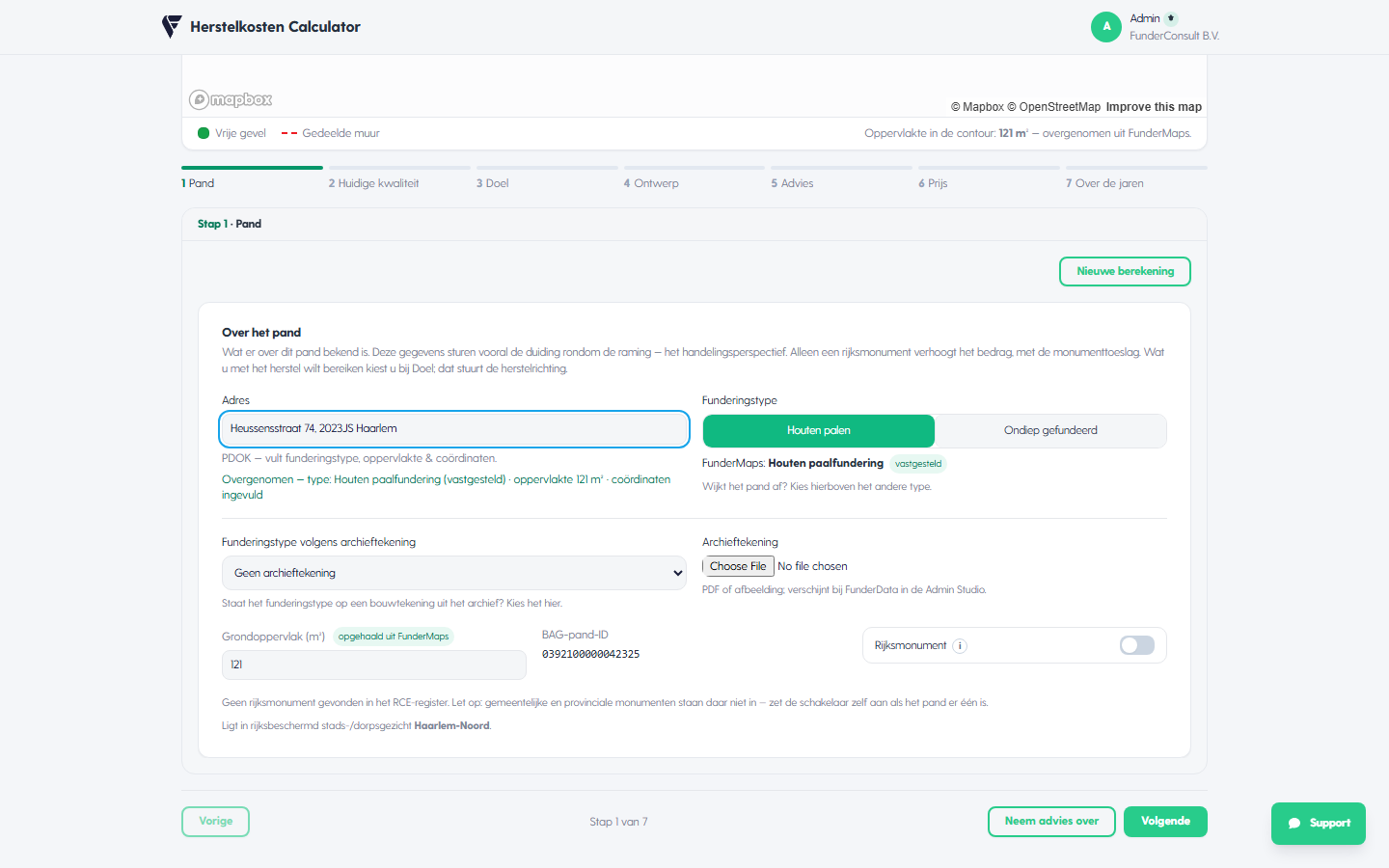
Task: Toggle the Rijksmonument switch
Action: tap(1137, 645)
